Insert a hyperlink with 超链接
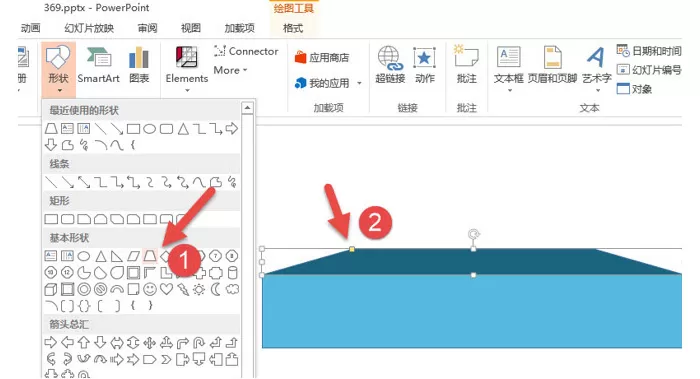This screenshot has width=700, height=379. click(x=390, y=65)
